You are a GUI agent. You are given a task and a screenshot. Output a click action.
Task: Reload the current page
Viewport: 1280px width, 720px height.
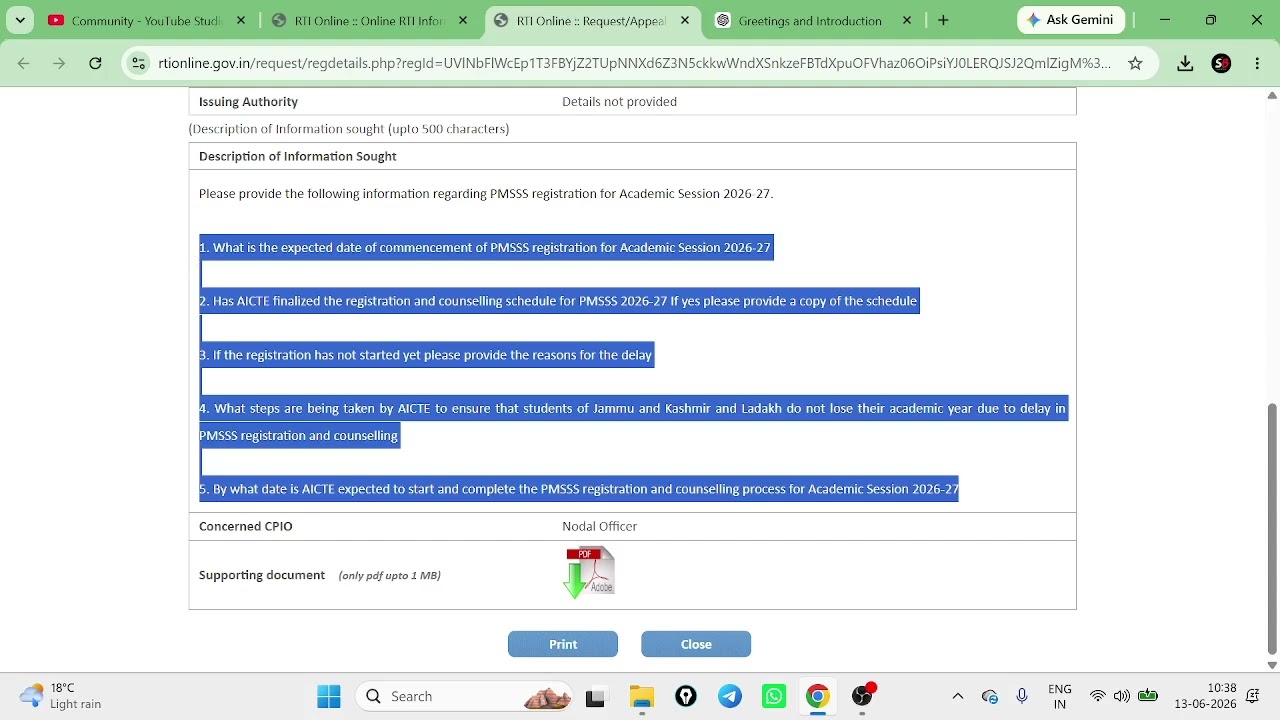coord(95,63)
